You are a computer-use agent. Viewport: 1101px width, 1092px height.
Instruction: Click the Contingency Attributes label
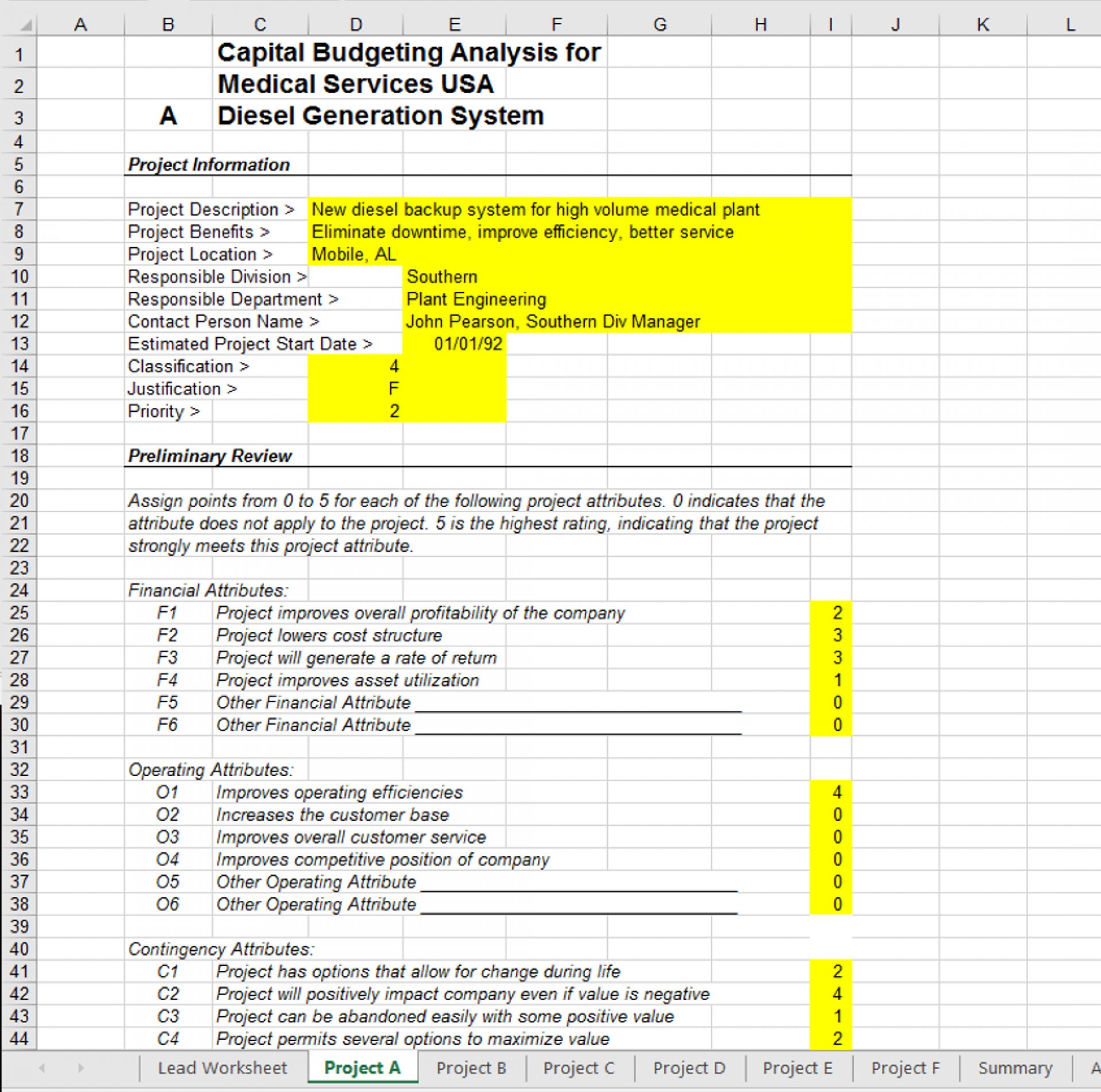tap(221, 949)
